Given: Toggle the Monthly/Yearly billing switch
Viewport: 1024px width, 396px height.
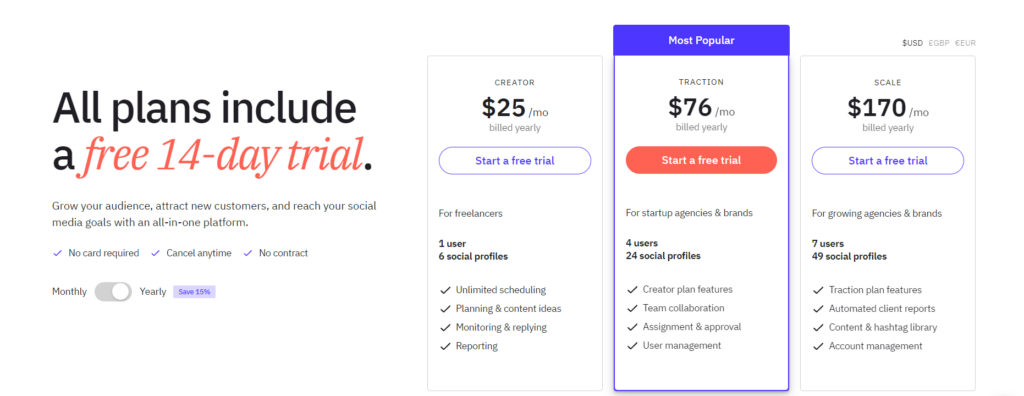Looking at the screenshot, I should point(113,291).
